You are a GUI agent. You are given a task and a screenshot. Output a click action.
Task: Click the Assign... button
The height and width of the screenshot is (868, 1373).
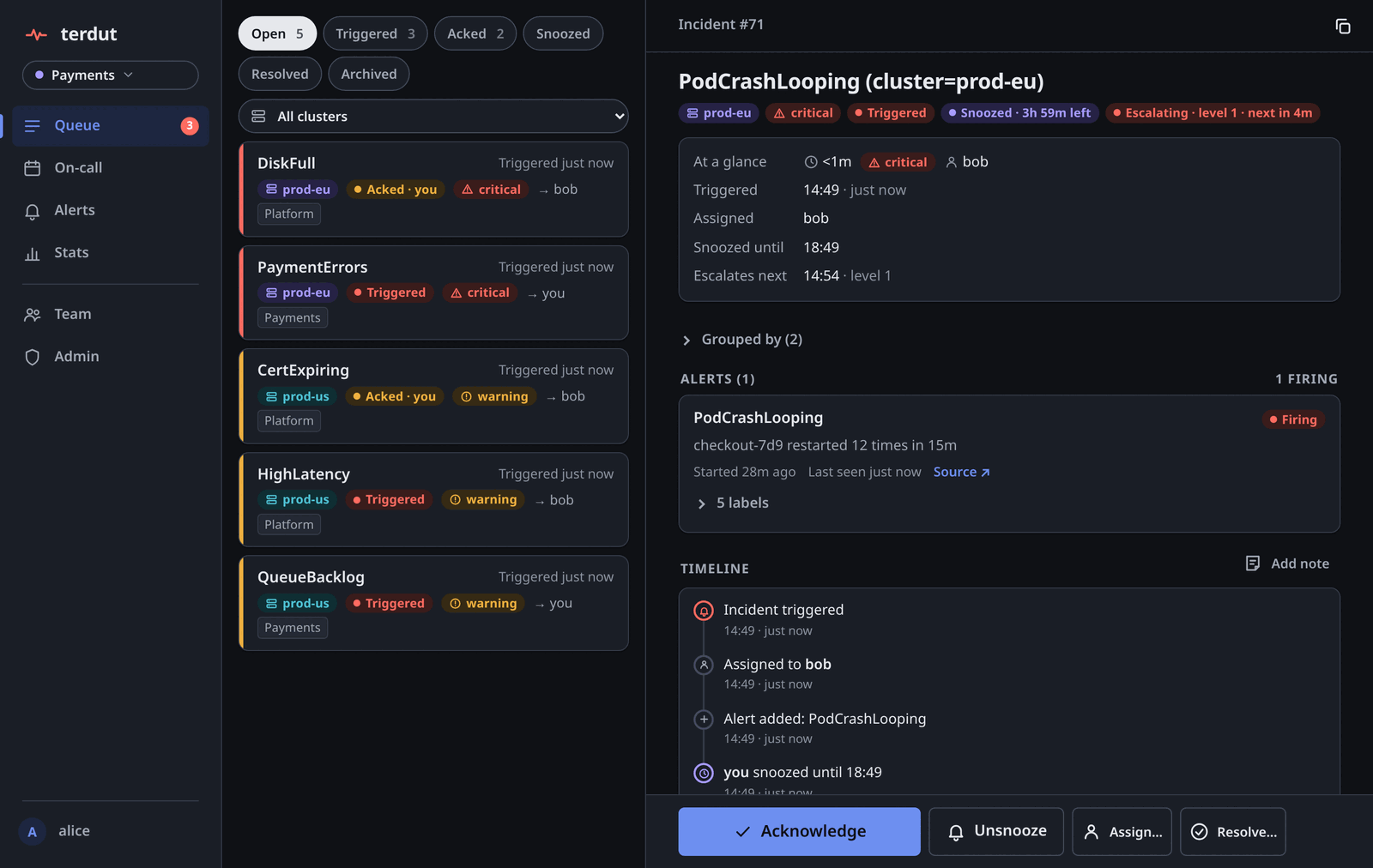(x=1122, y=832)
